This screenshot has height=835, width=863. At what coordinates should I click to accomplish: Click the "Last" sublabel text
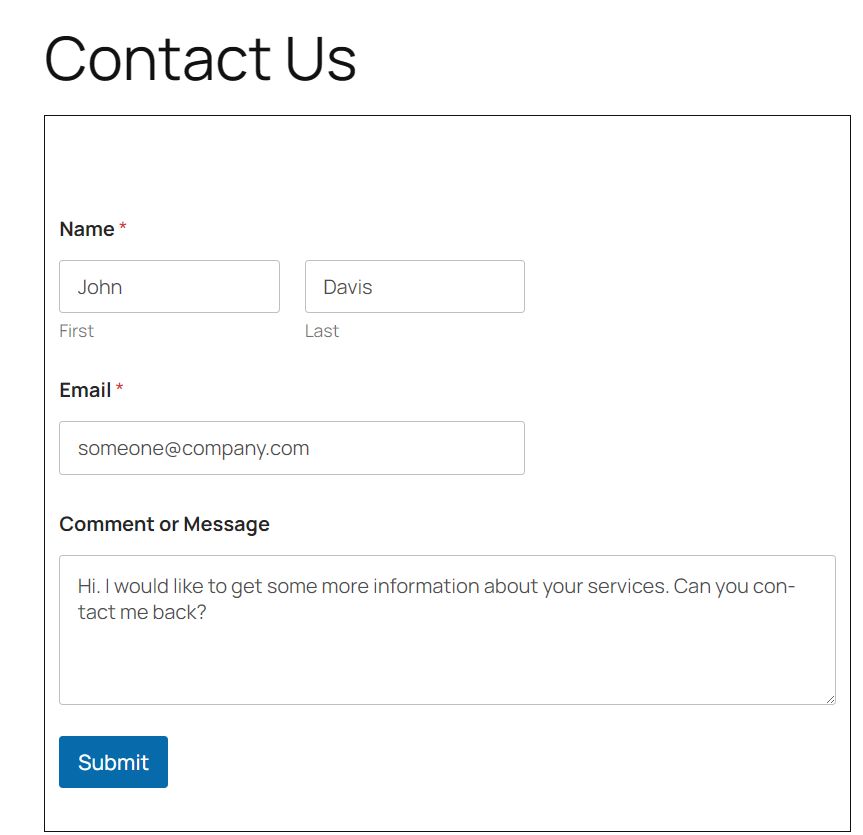(322, 331)
